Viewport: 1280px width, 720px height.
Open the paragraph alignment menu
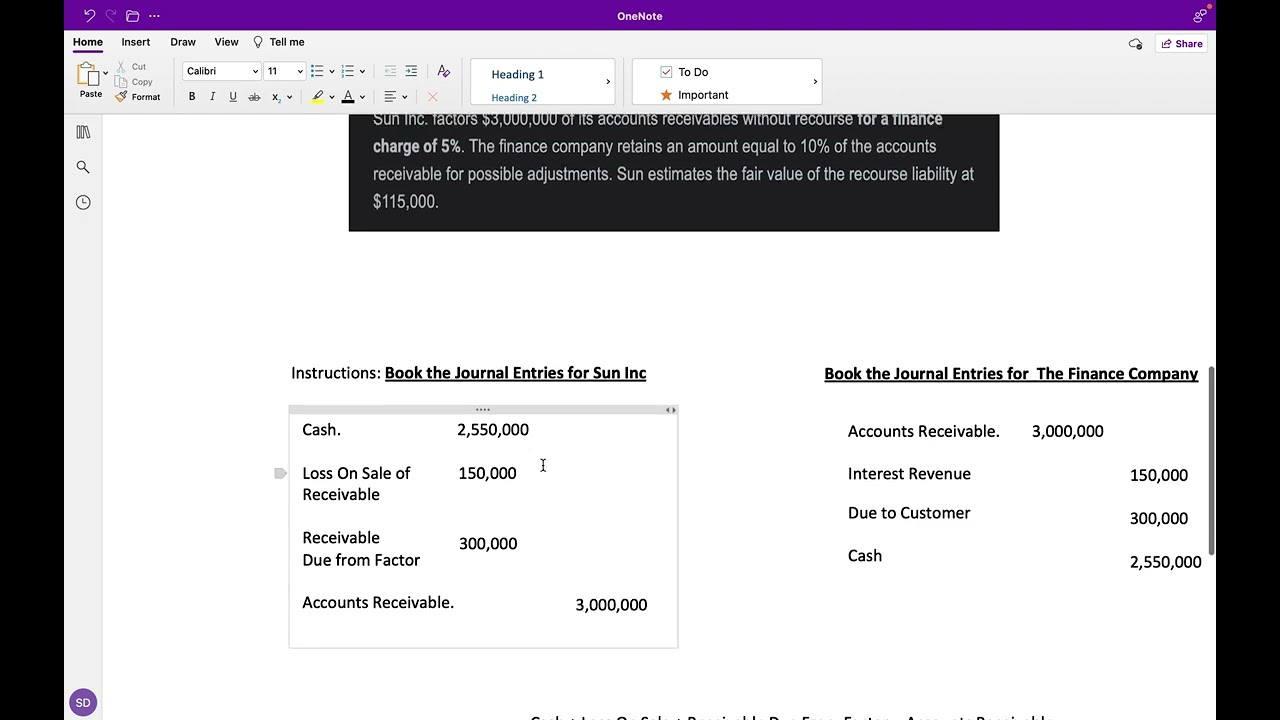point(396,97)
